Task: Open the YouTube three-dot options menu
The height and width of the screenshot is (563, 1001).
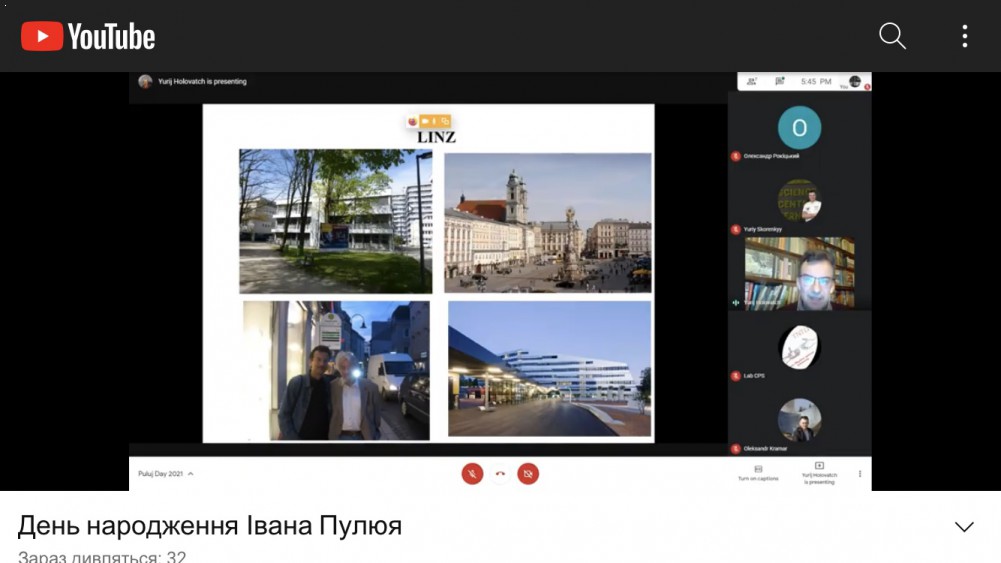Action: tap(964, 37)
